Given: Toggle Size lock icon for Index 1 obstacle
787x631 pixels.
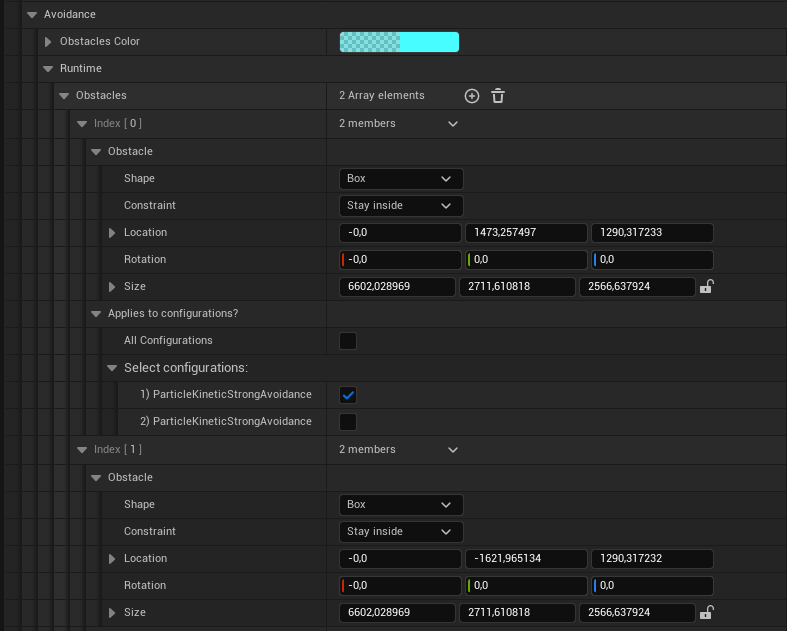Looking at the screenshot, I should click(706, 612).
